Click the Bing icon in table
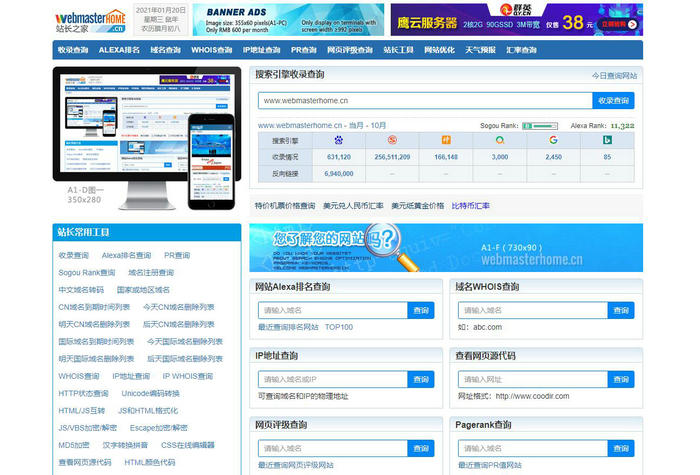Image resolution: width=700 pixels, height=475 pixels. pyautogui.click(x=607, y=140)
